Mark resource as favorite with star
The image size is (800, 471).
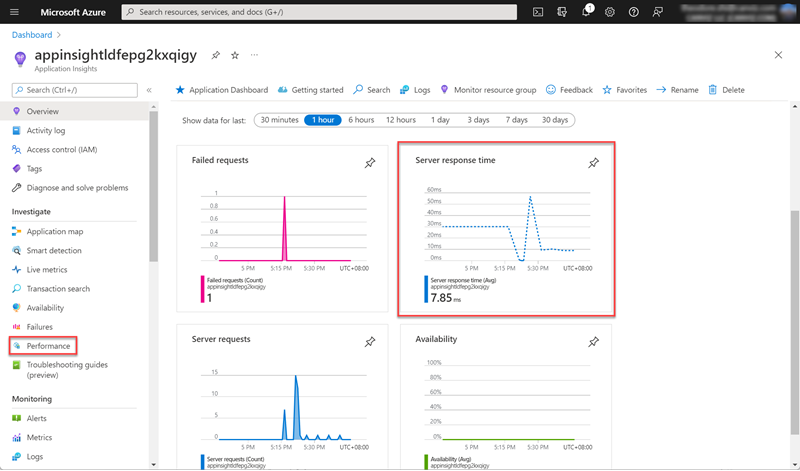(235, 55)
